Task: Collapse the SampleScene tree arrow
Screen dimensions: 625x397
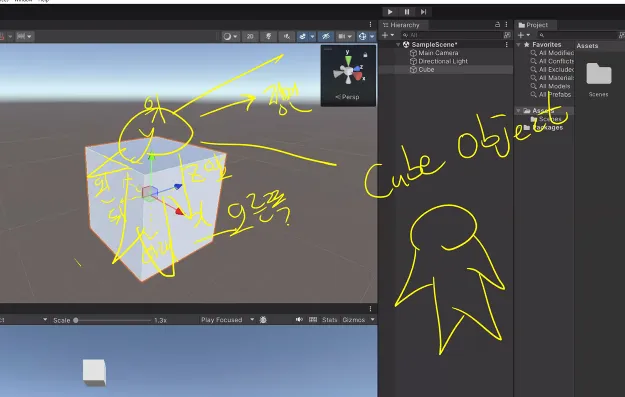Action: pyautogui.click(x=398, y=45)
